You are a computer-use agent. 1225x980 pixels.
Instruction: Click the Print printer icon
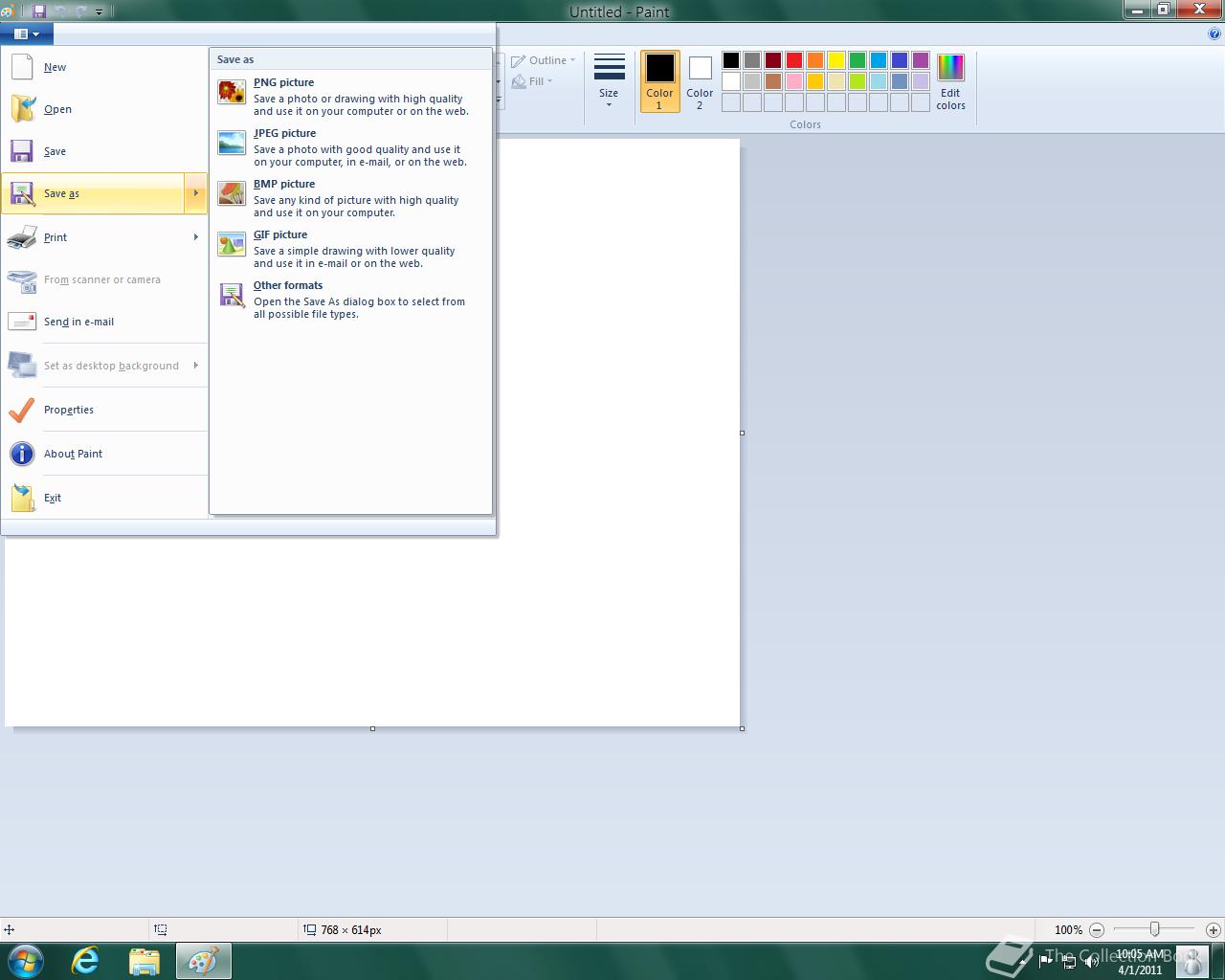tap(22, 237)
